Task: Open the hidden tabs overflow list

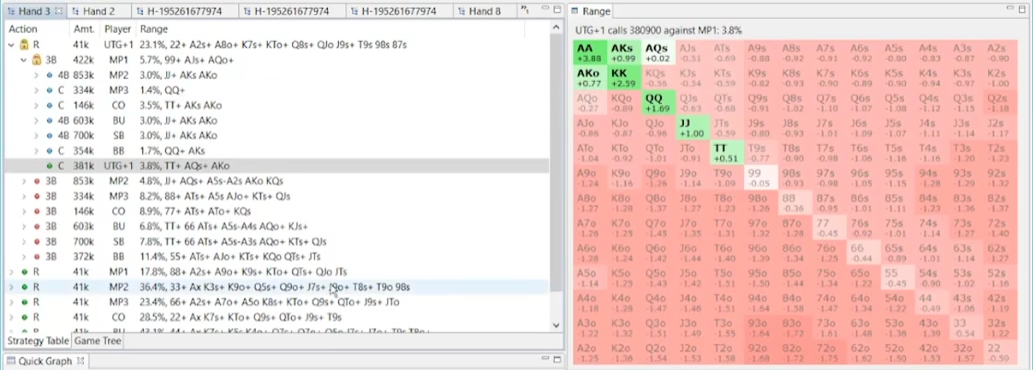Action: click(524, 11)
